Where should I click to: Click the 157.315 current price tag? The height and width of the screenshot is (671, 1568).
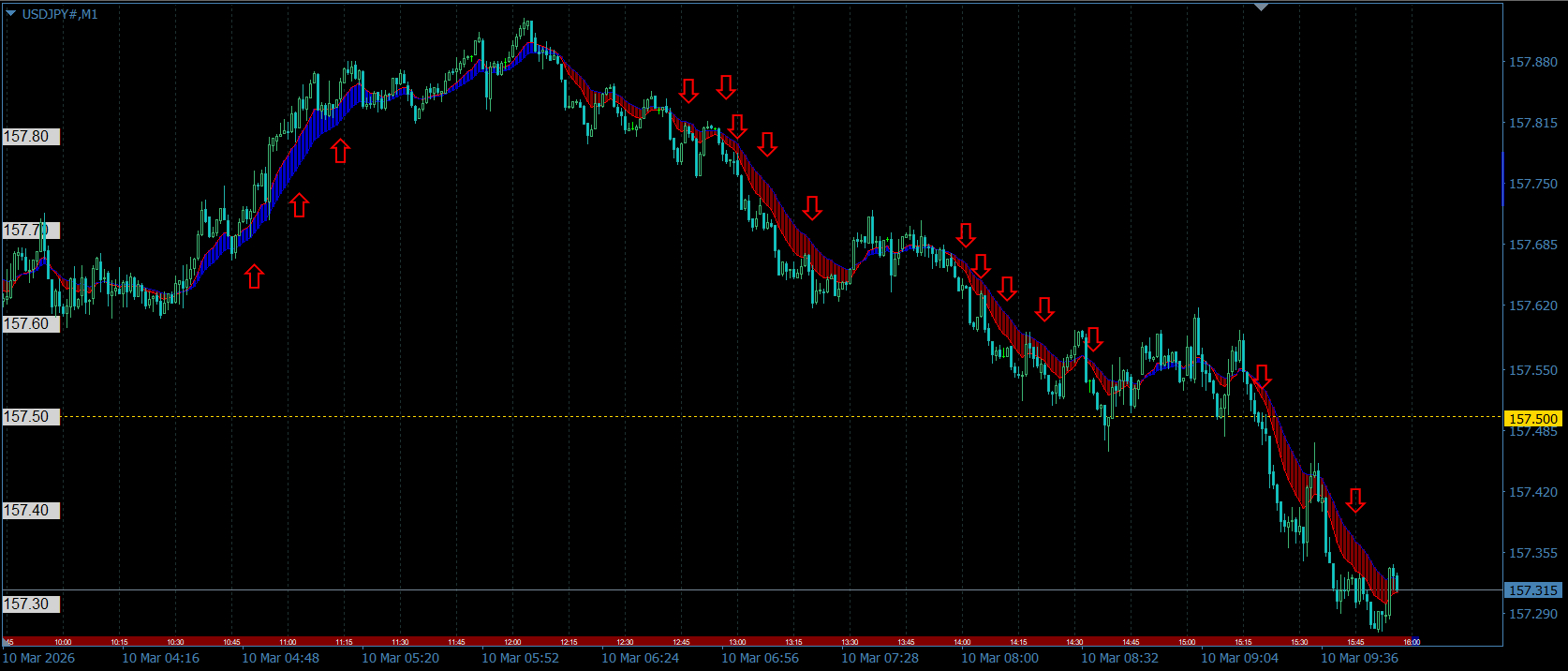1532,590
